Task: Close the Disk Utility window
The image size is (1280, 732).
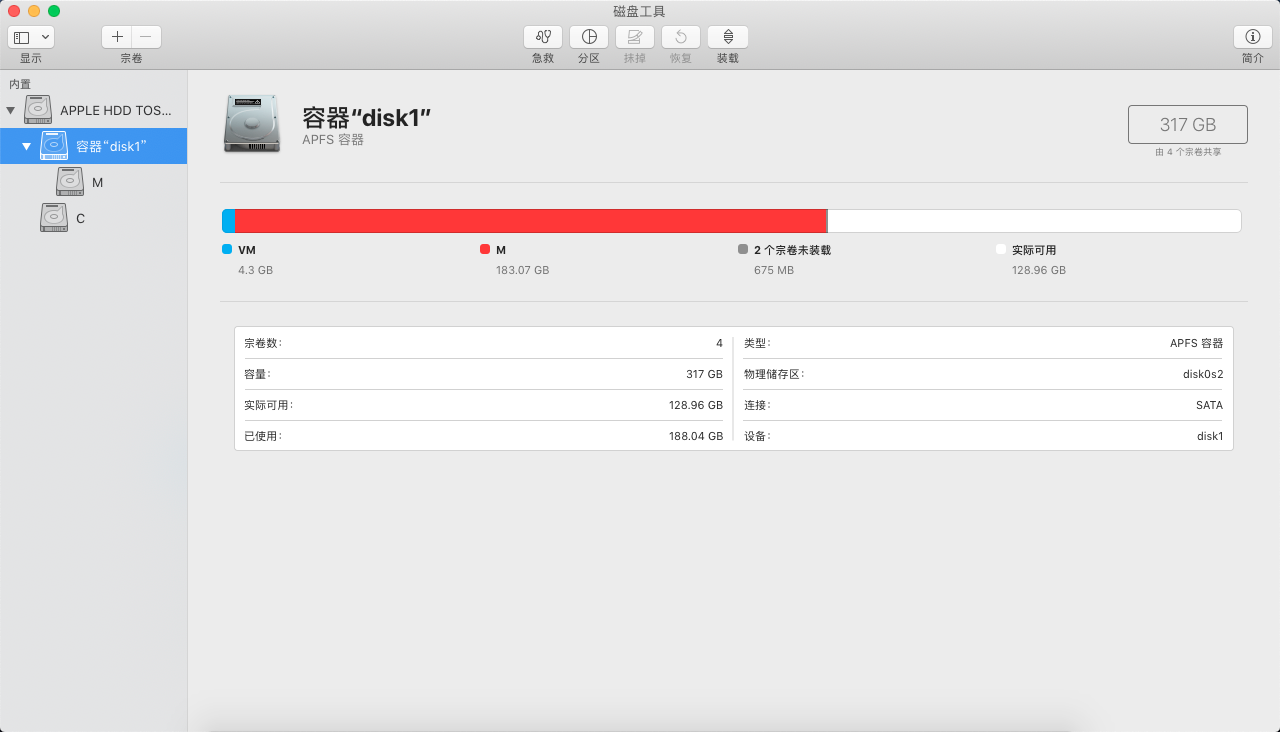Action: coord(14,11)
